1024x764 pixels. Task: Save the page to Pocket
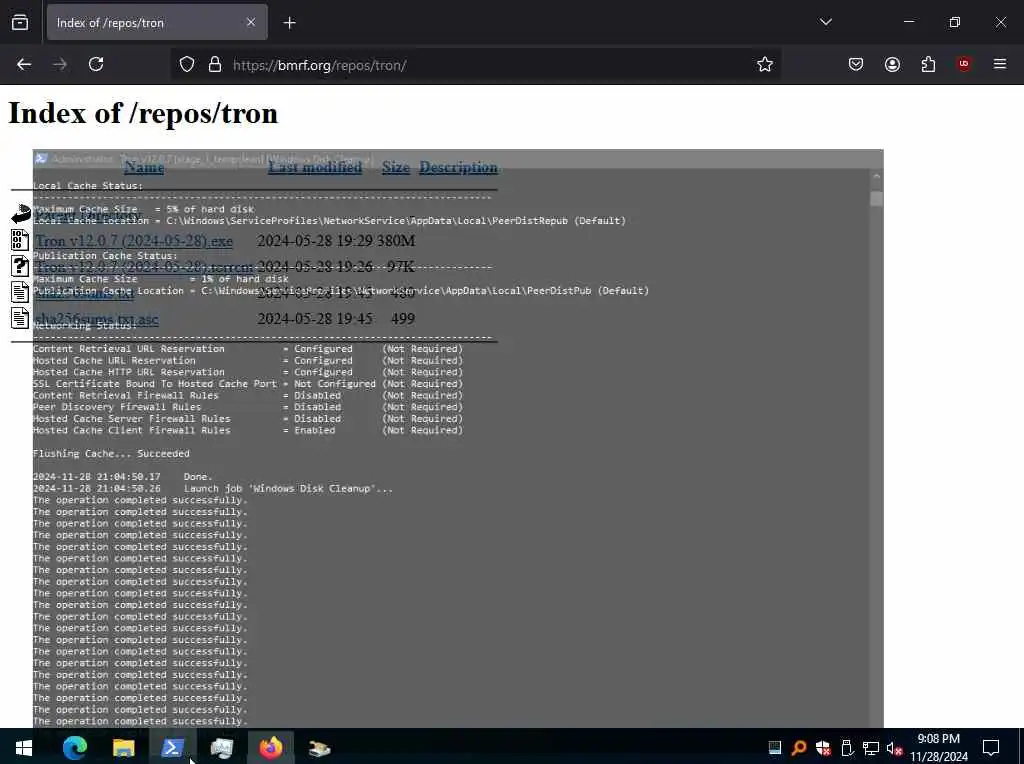tap(856, 64)
